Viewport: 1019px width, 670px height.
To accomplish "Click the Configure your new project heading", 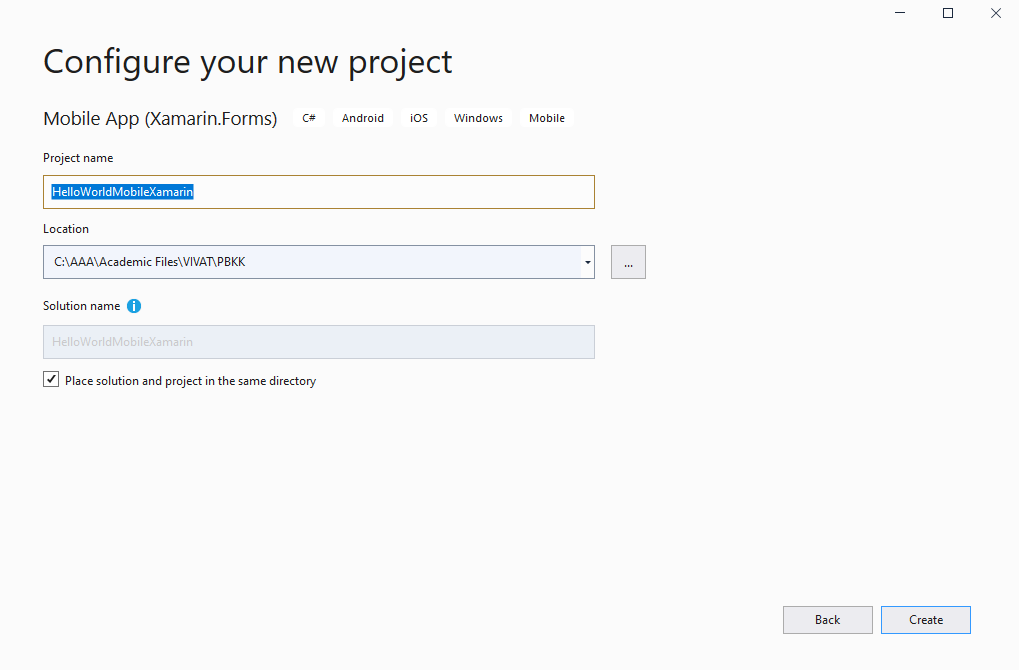I will pyautogui.click(x=248, y=63).
